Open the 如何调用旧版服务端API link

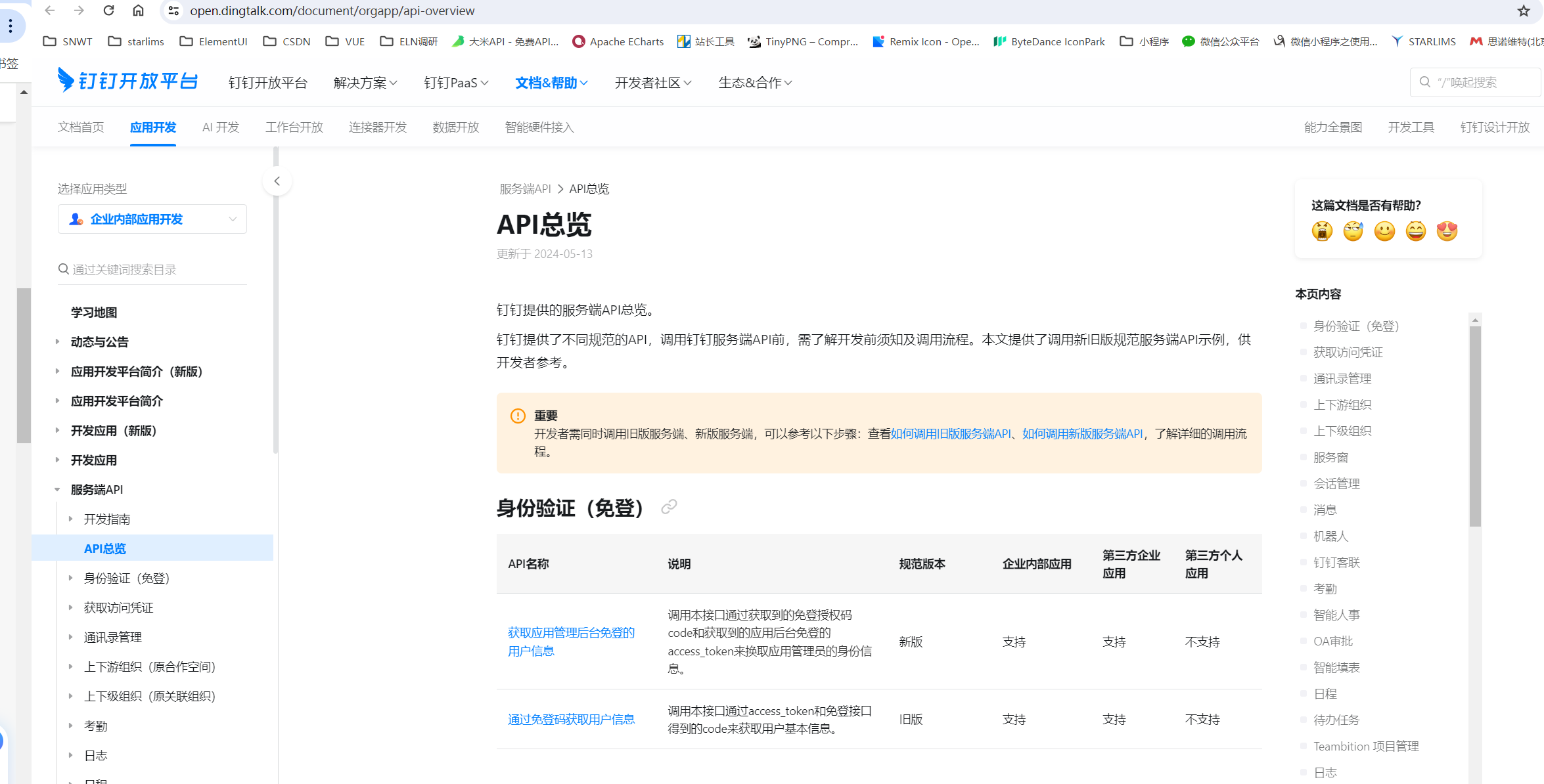pos(951,434)
